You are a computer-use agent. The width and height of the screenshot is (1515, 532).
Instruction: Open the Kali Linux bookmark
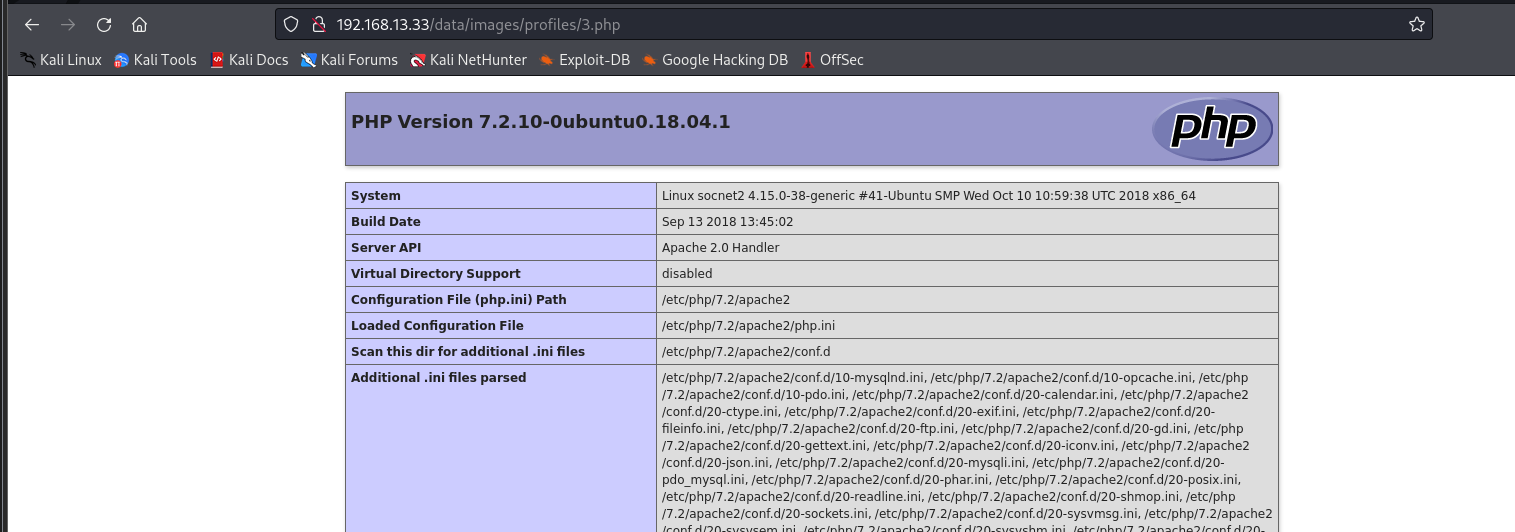[x=61, y=60]
